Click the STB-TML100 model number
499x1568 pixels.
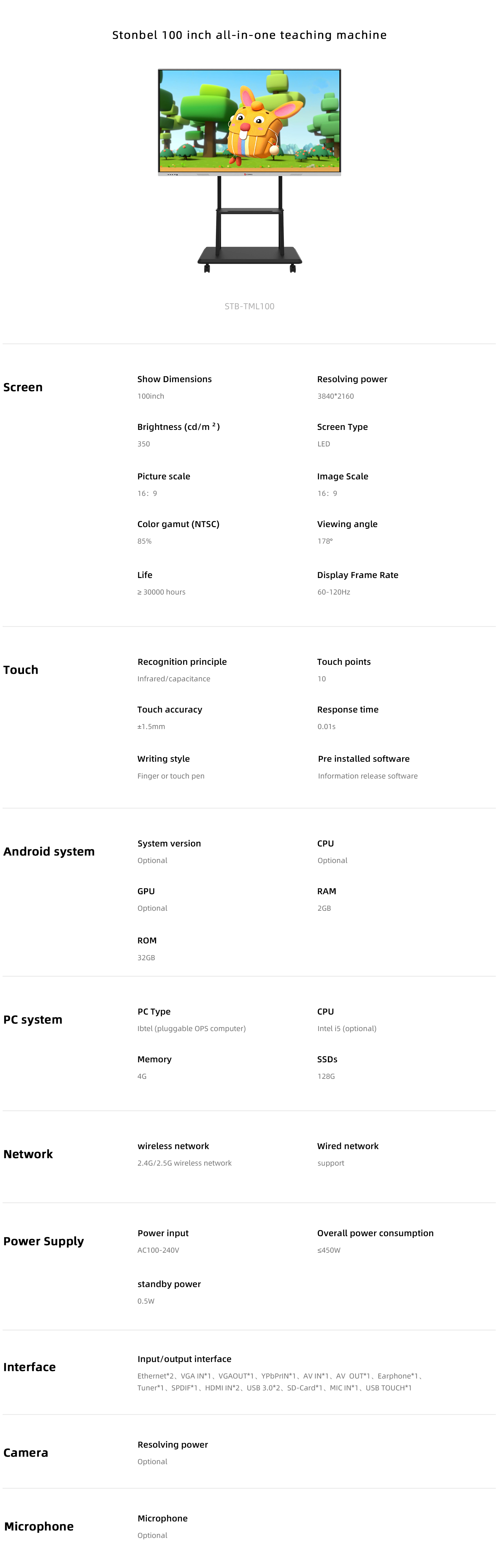[250, 306]
